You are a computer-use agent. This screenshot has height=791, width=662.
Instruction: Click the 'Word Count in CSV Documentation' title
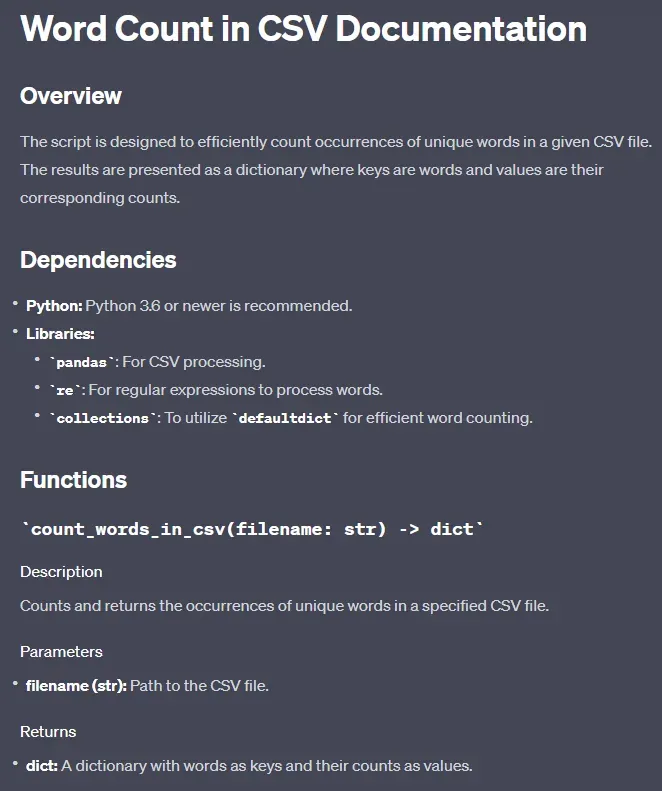coord(303,29)
